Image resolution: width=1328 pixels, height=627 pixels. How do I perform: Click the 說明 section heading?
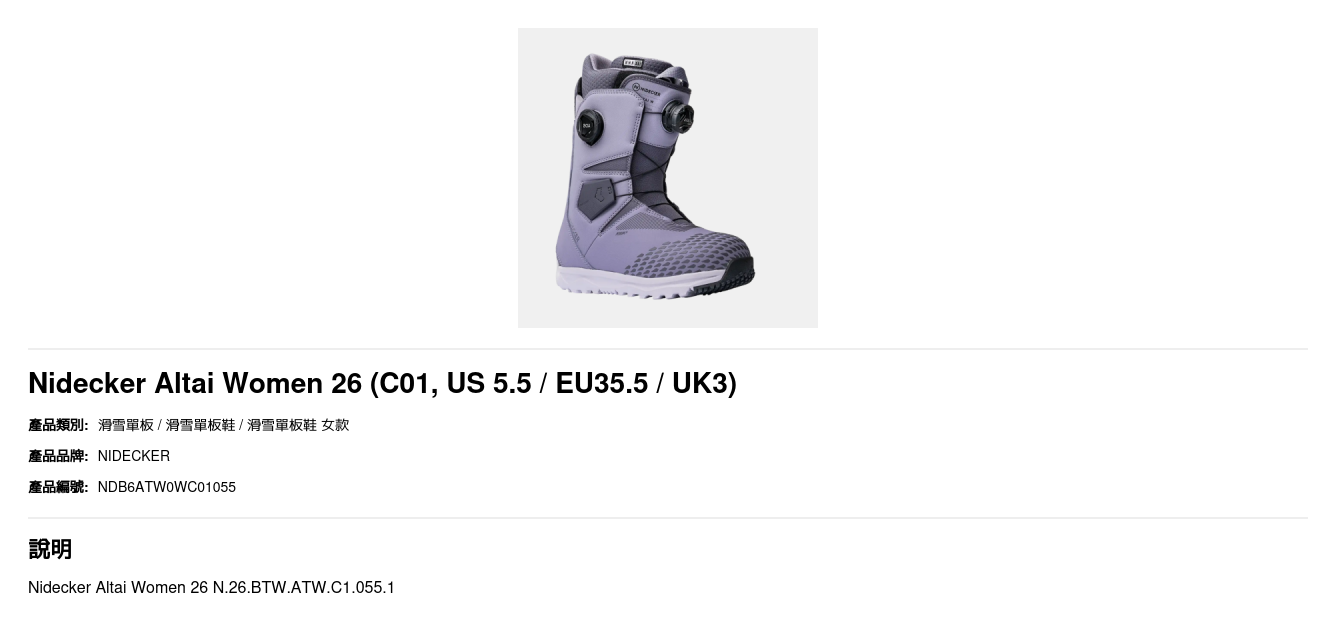50,549
